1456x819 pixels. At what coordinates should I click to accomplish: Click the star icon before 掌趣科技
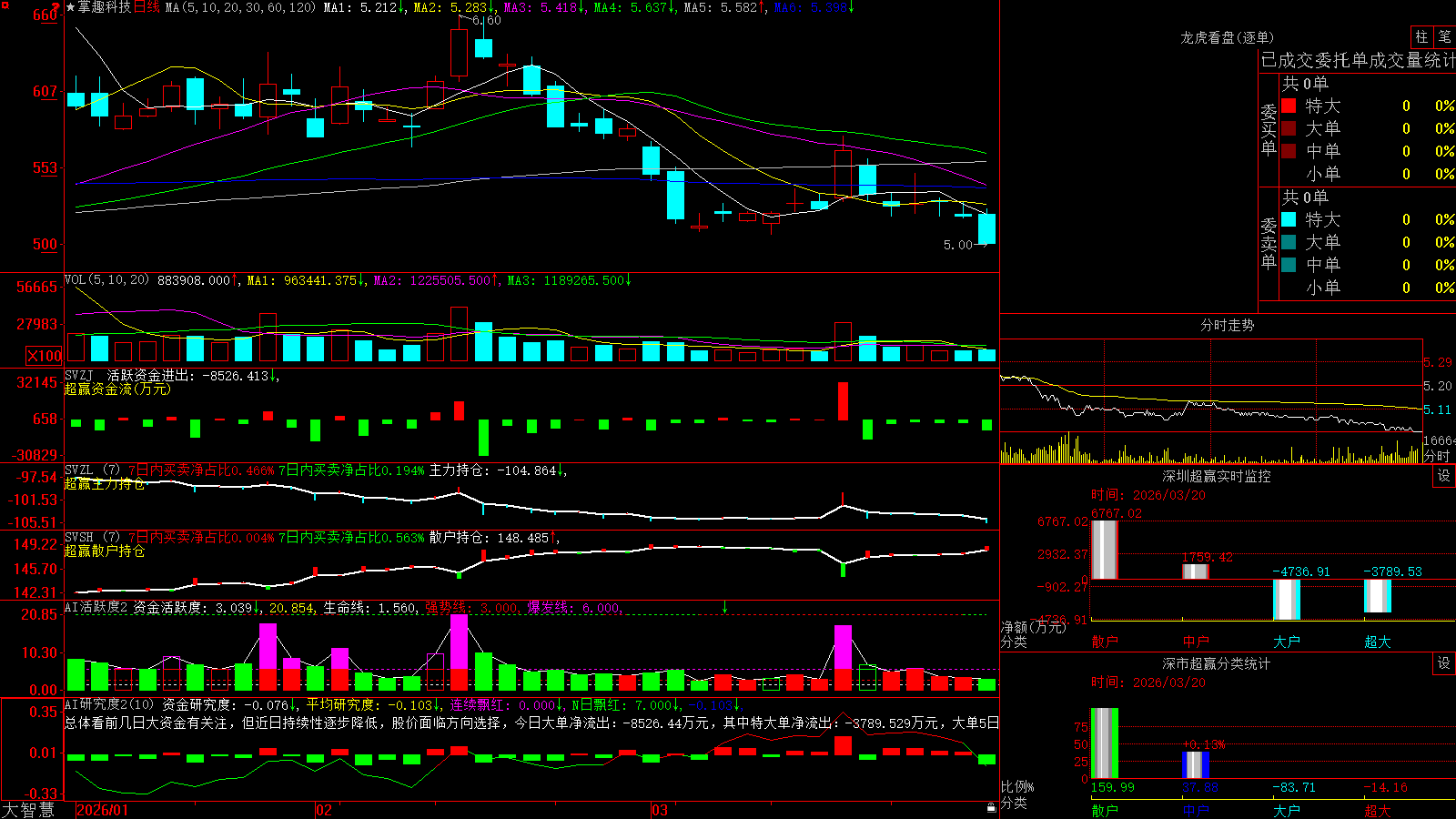(70, 7)
